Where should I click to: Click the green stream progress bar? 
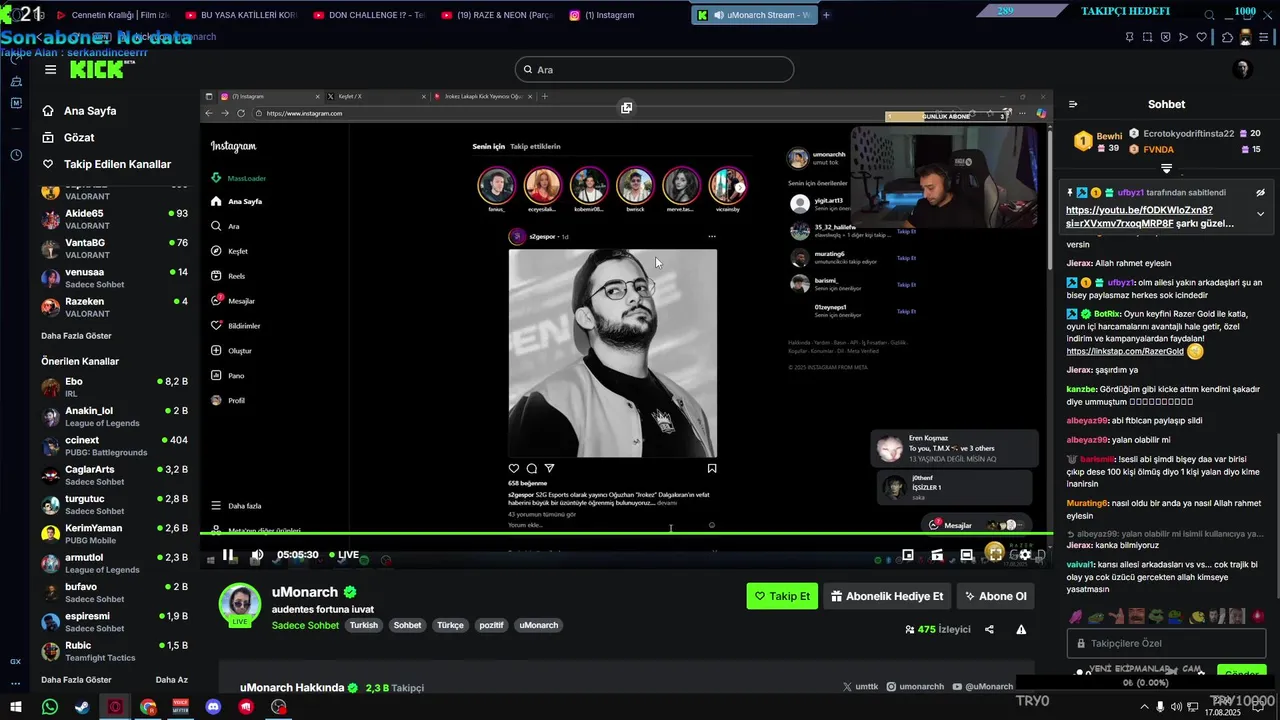[626, 534]
